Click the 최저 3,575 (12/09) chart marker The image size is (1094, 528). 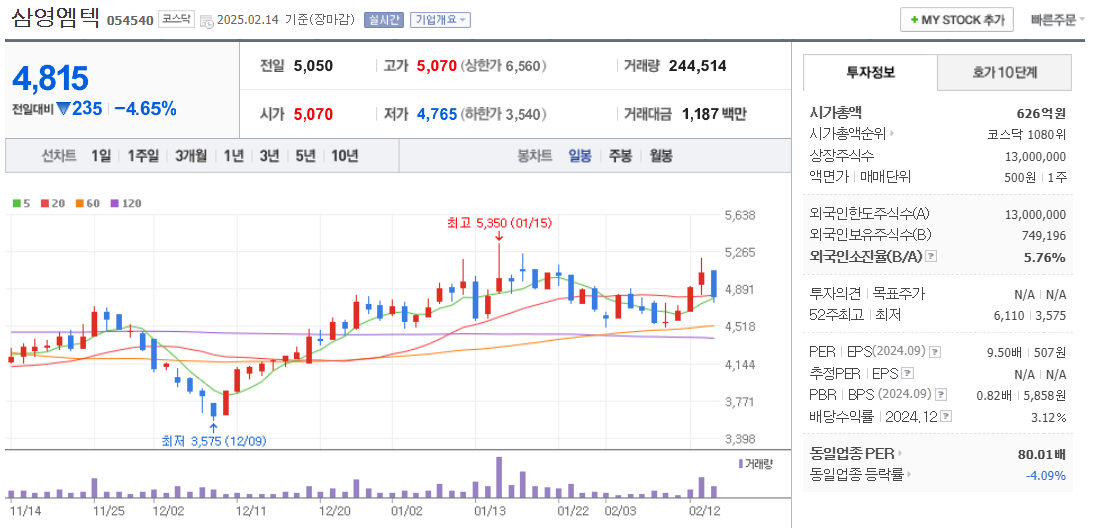[213, 440]
